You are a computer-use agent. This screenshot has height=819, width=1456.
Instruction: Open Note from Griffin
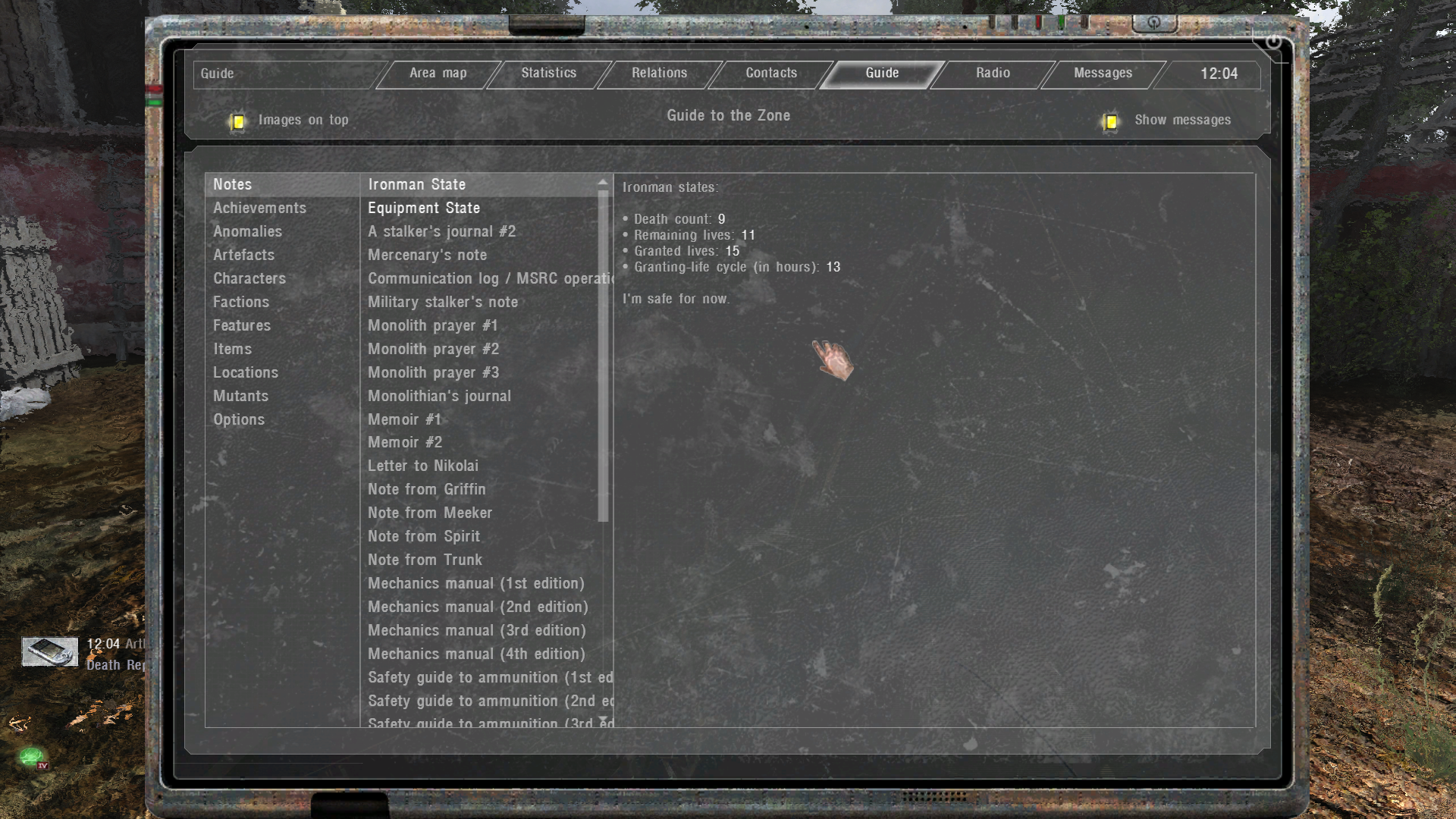(479, 490)
